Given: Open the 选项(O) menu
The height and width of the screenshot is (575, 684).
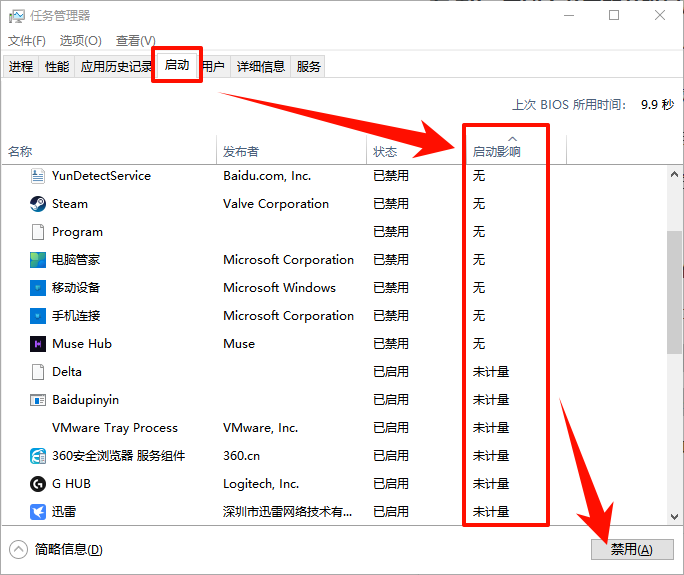Looking at the screenshot, I should pos(81,41).
